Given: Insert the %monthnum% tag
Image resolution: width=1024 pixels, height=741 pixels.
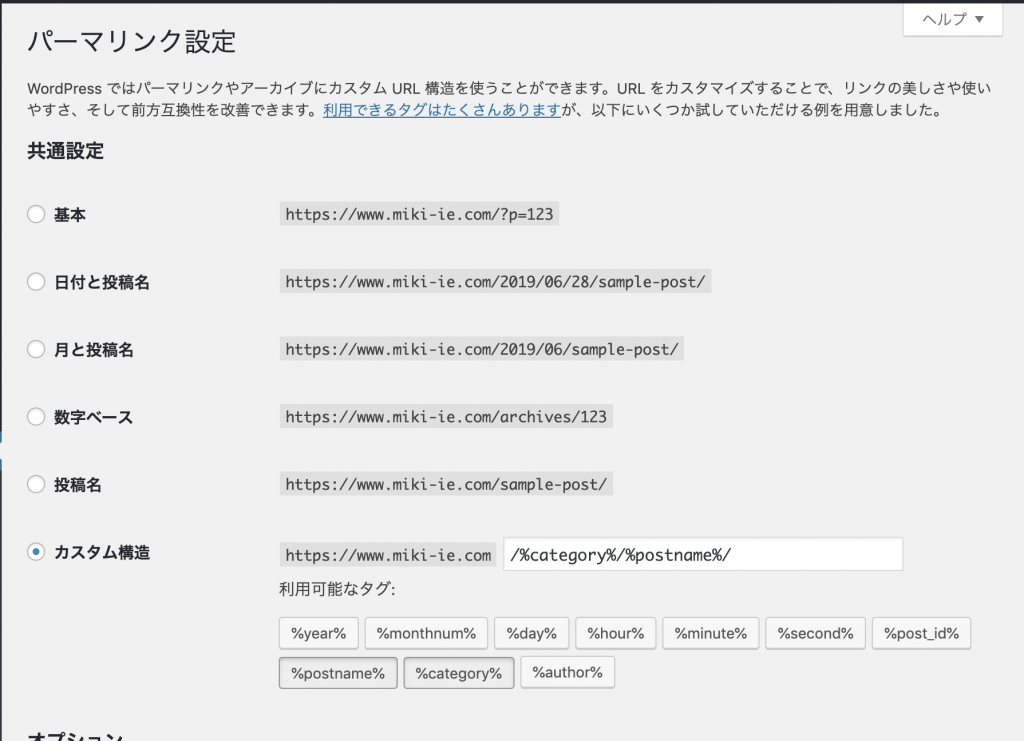Looking at the screenshot, I should [x=427, y=632].
